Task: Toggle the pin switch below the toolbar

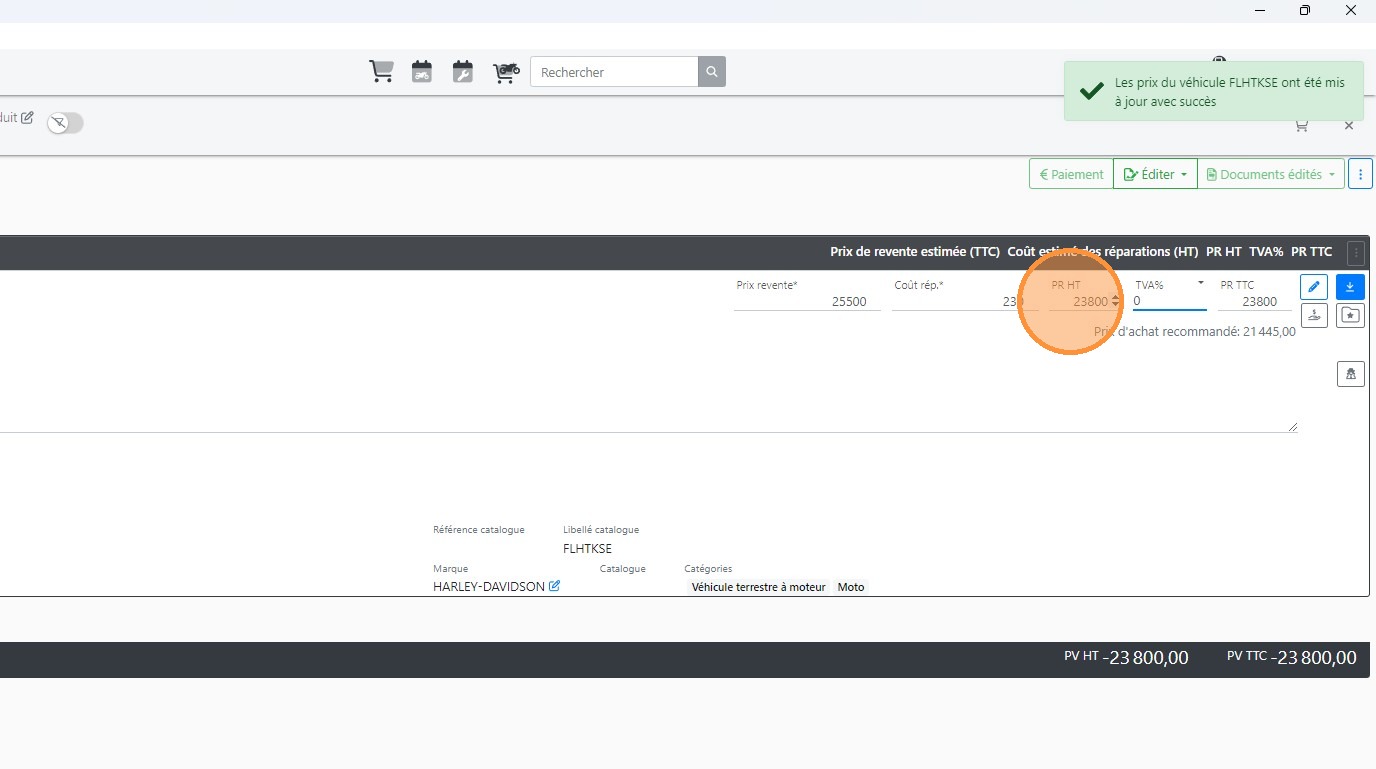Action: (66, 123)
